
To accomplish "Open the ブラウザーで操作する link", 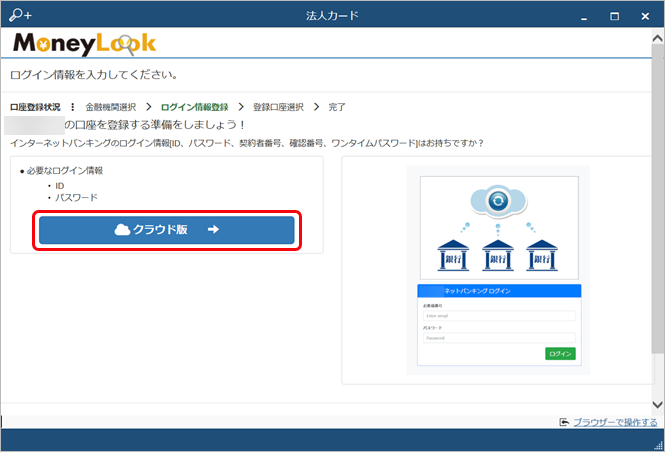I will (615, 422).
